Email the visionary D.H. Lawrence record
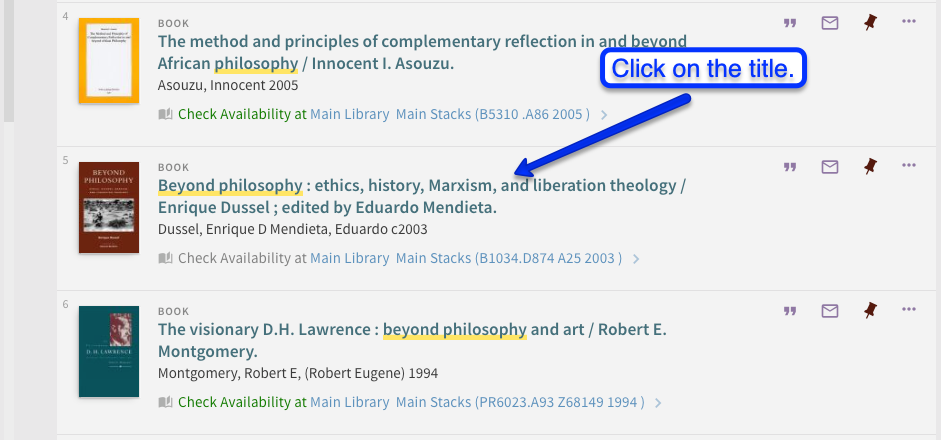 point(829,311)
